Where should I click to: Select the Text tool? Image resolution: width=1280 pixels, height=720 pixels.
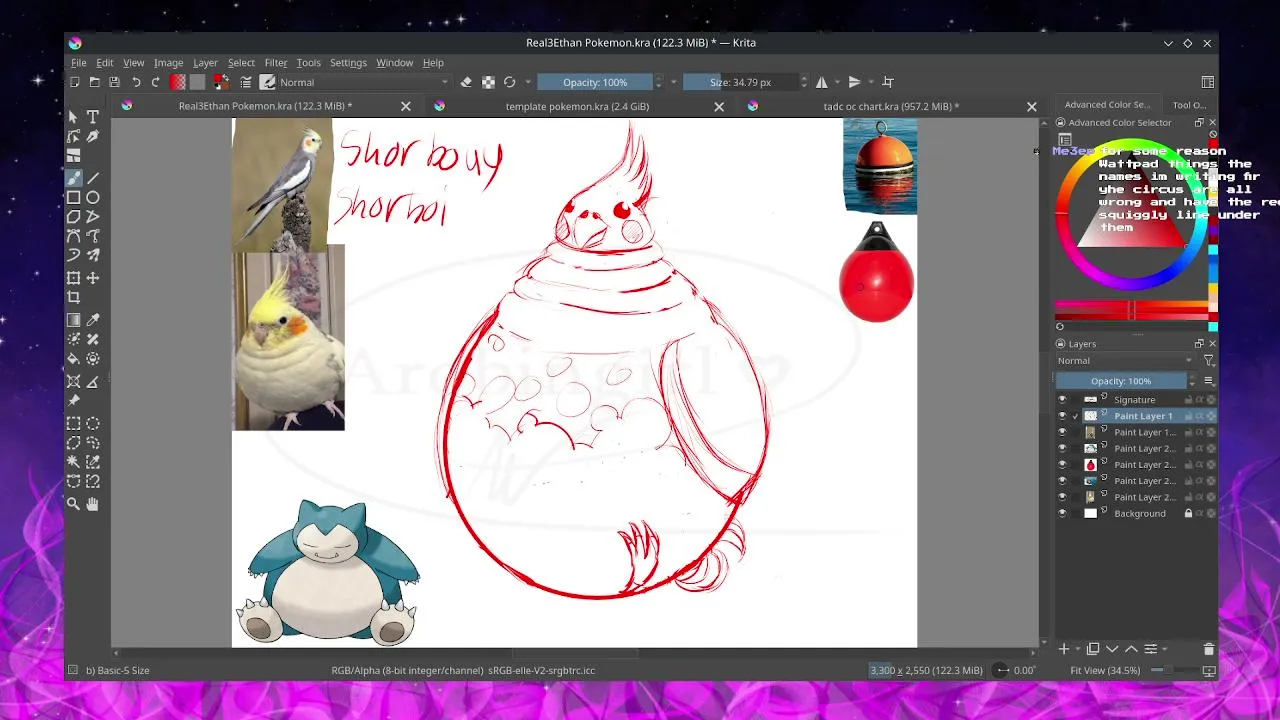(93, 117)
